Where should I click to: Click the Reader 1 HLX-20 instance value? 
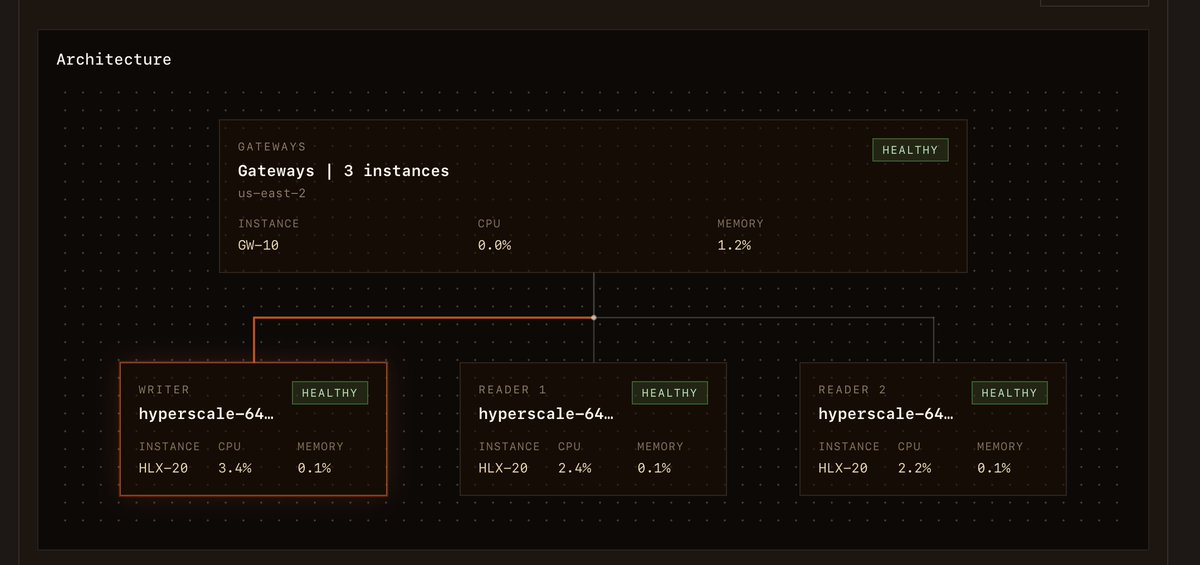[503, 468]
